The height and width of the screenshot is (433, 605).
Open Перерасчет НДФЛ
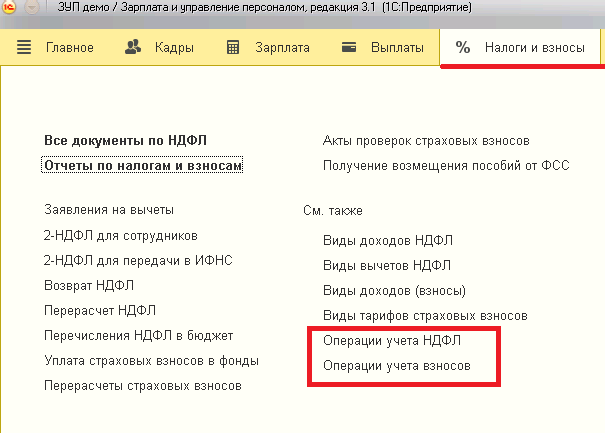point(100,311)
